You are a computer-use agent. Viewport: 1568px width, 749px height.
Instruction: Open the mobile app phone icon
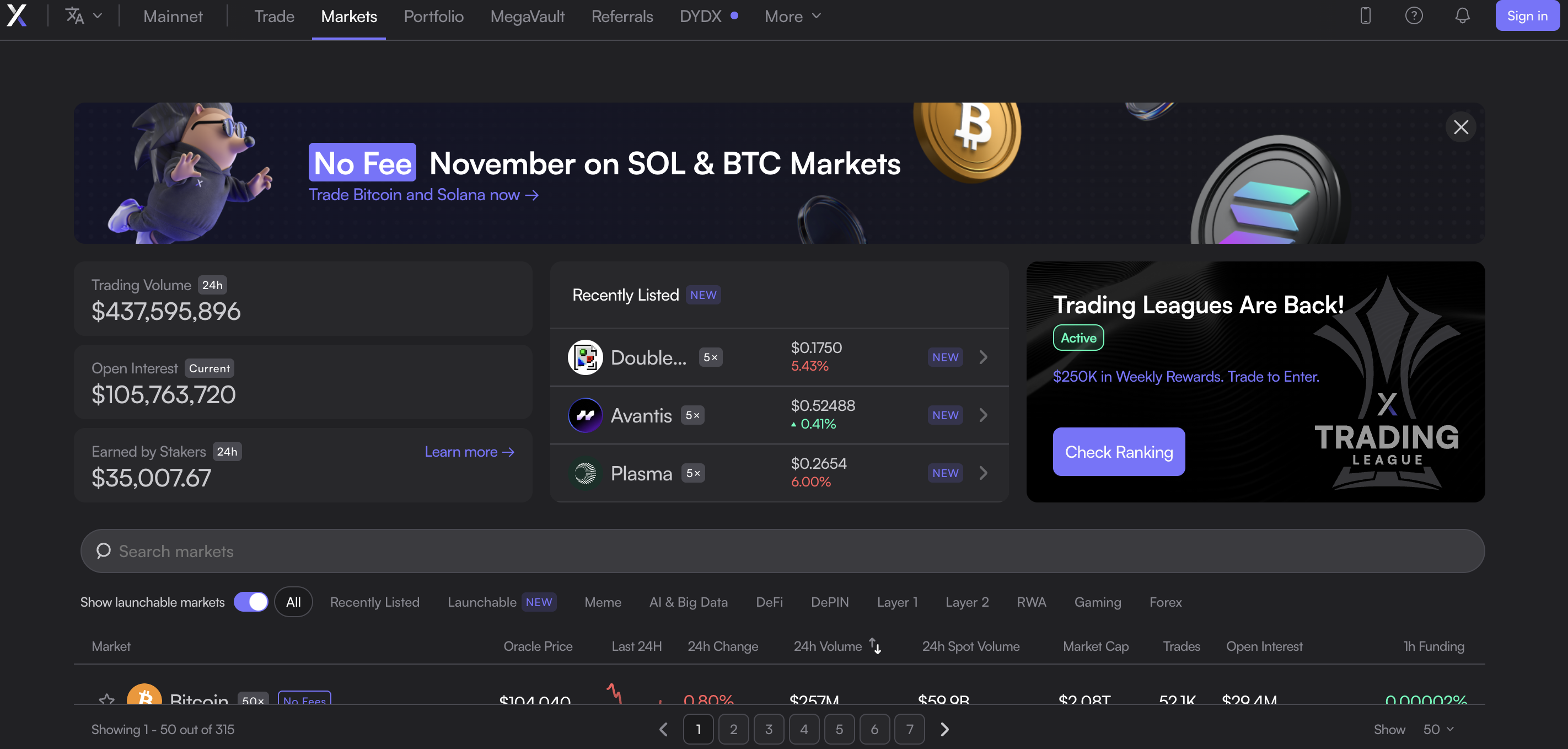coord(1365,16)
